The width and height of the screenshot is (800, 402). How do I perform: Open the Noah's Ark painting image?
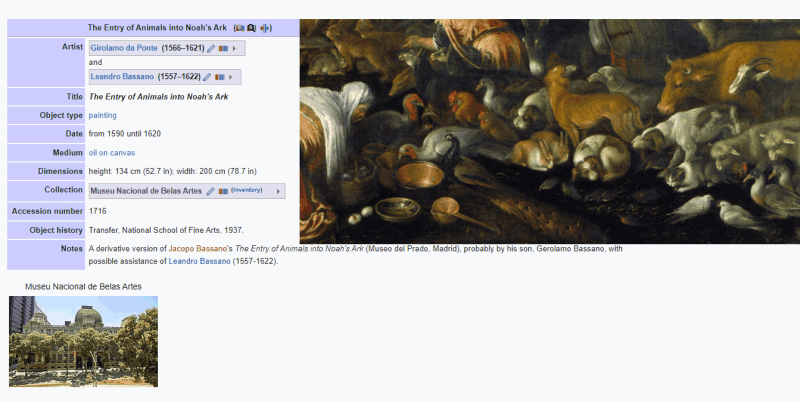tap(549, 131)
